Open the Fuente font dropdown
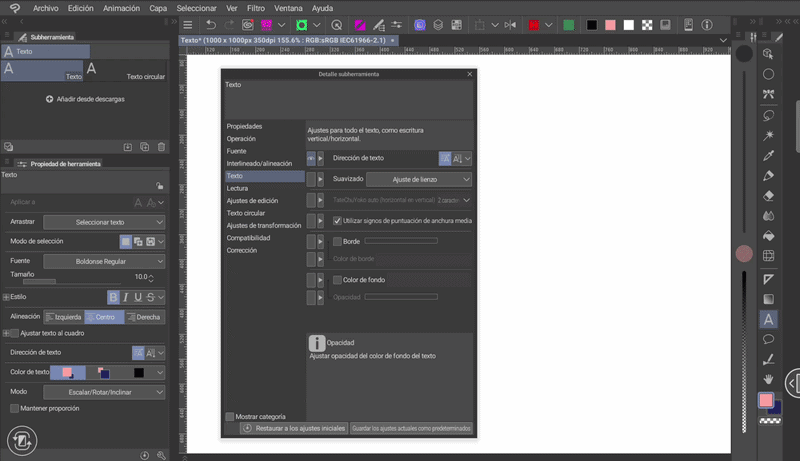This screenshot has height=461, width=800. click(104, 261)
